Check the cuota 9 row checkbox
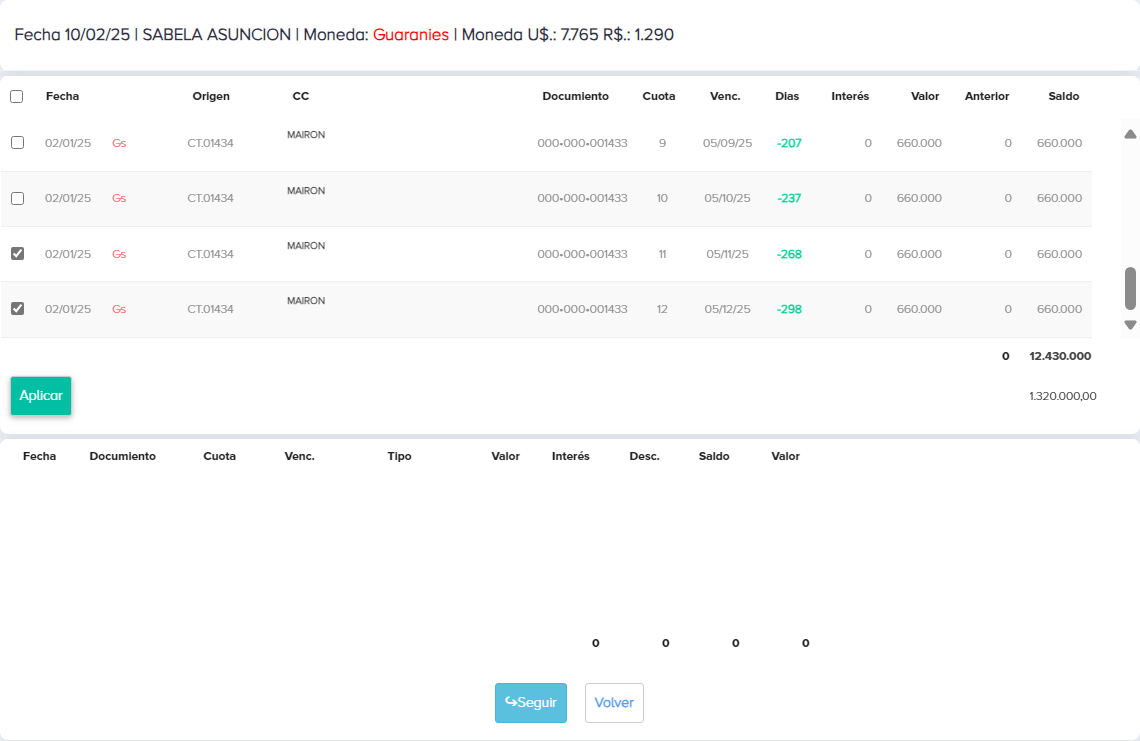 click(17, 143)
